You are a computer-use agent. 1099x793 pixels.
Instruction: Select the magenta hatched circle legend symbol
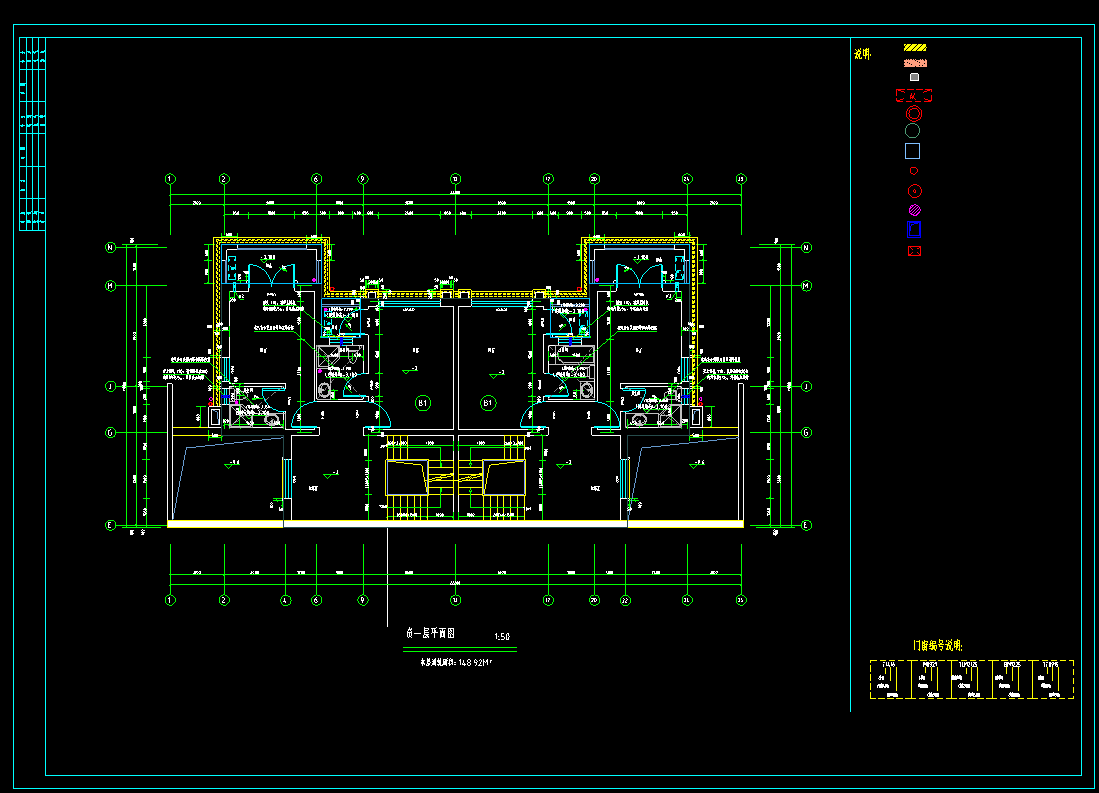tap(914, 210)
